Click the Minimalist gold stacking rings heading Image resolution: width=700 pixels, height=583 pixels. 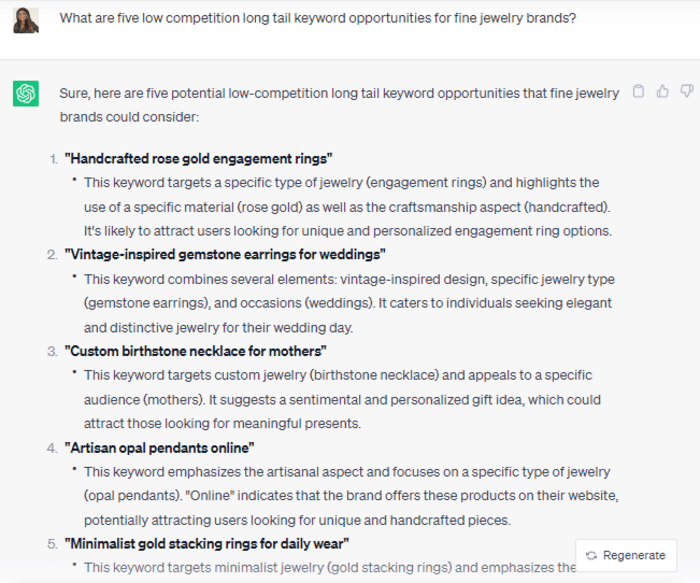point(207,544)
